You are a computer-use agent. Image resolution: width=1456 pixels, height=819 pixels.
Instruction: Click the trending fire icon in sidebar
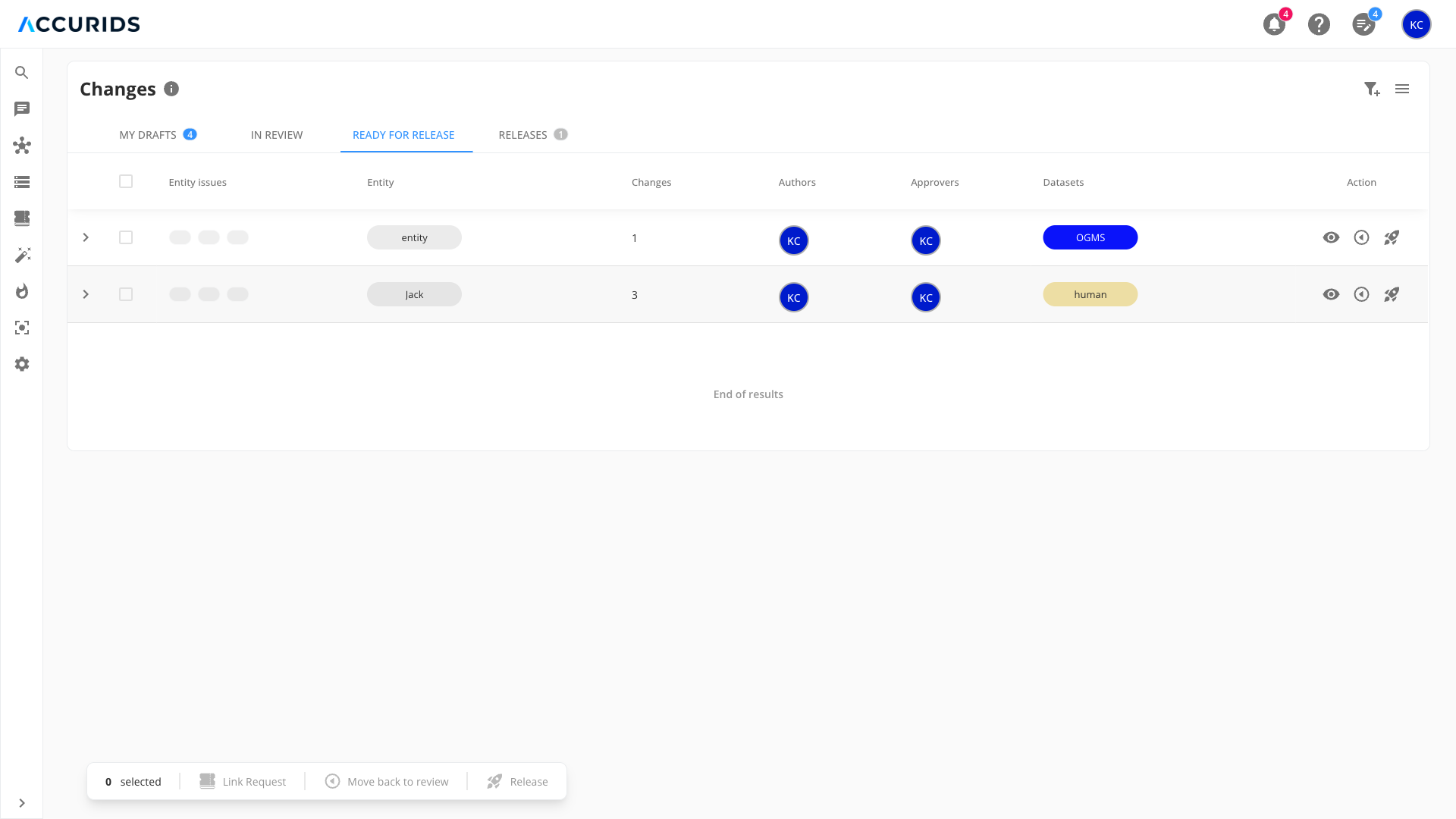pos(22,291)
